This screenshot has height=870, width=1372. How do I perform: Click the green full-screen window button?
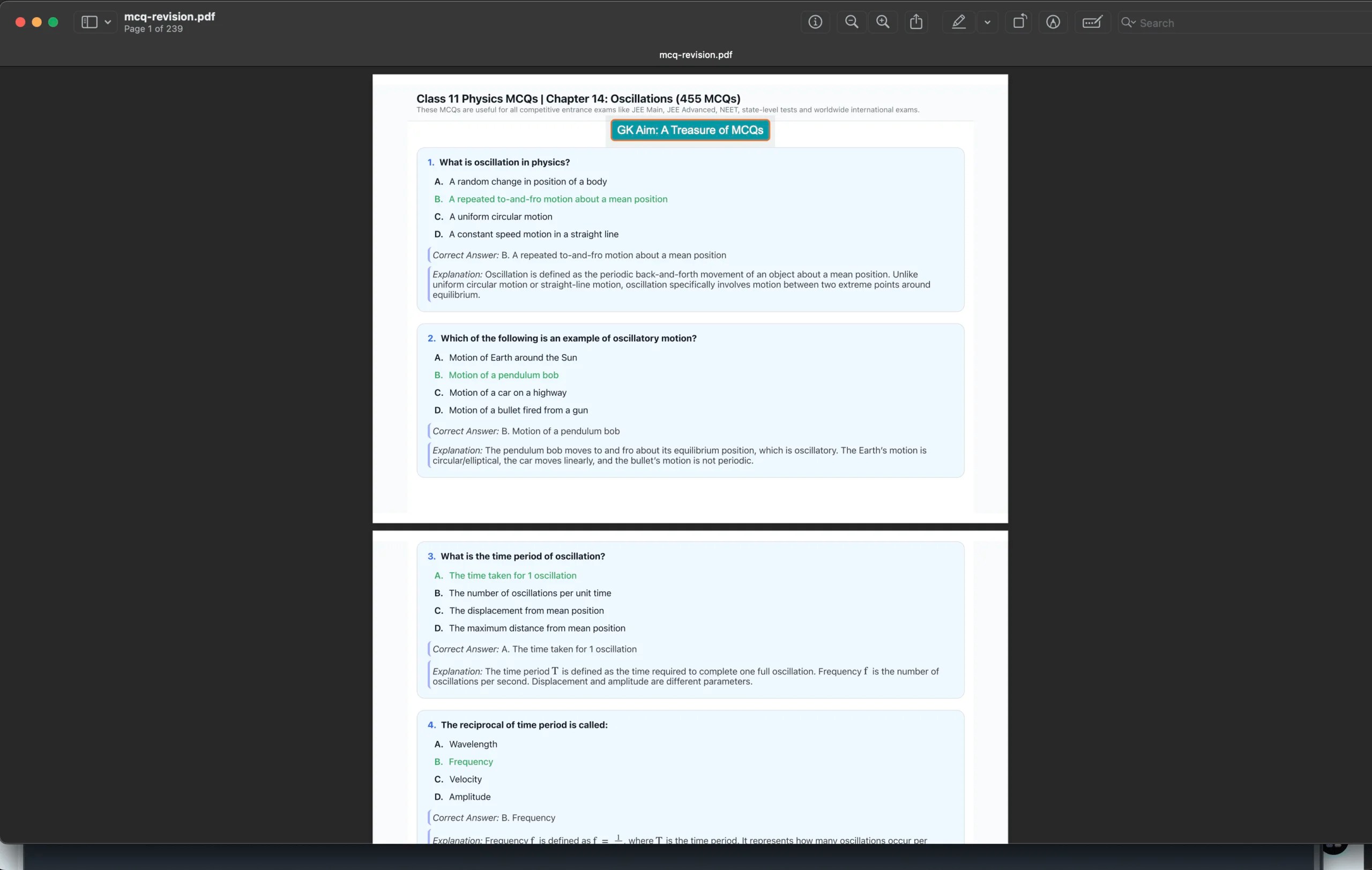(x=53, y=22)
